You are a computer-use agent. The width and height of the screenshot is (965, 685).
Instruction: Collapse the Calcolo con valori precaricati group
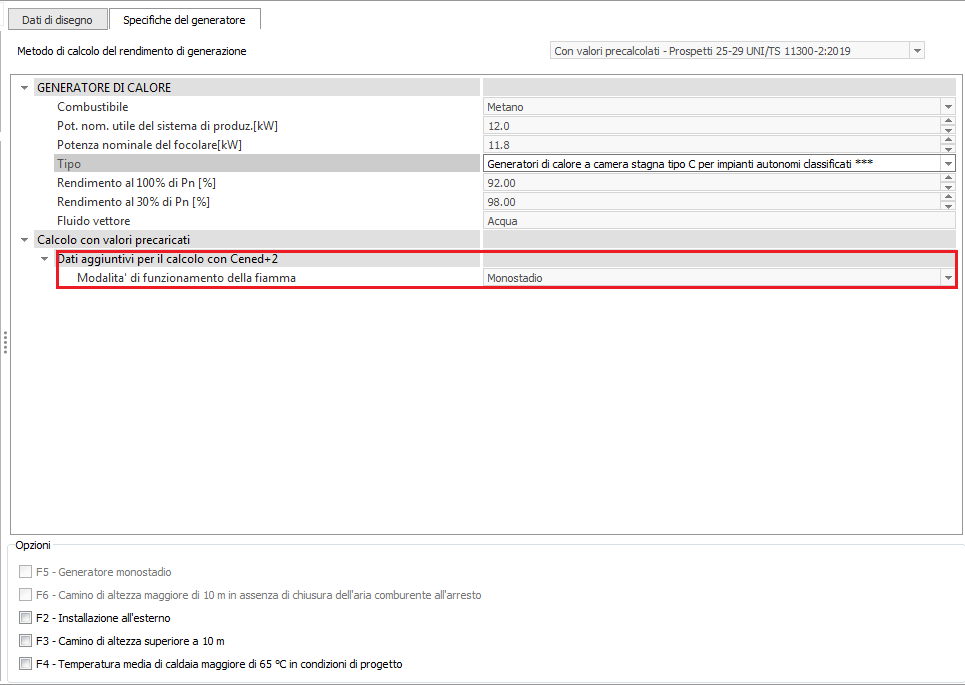point(25,240)
